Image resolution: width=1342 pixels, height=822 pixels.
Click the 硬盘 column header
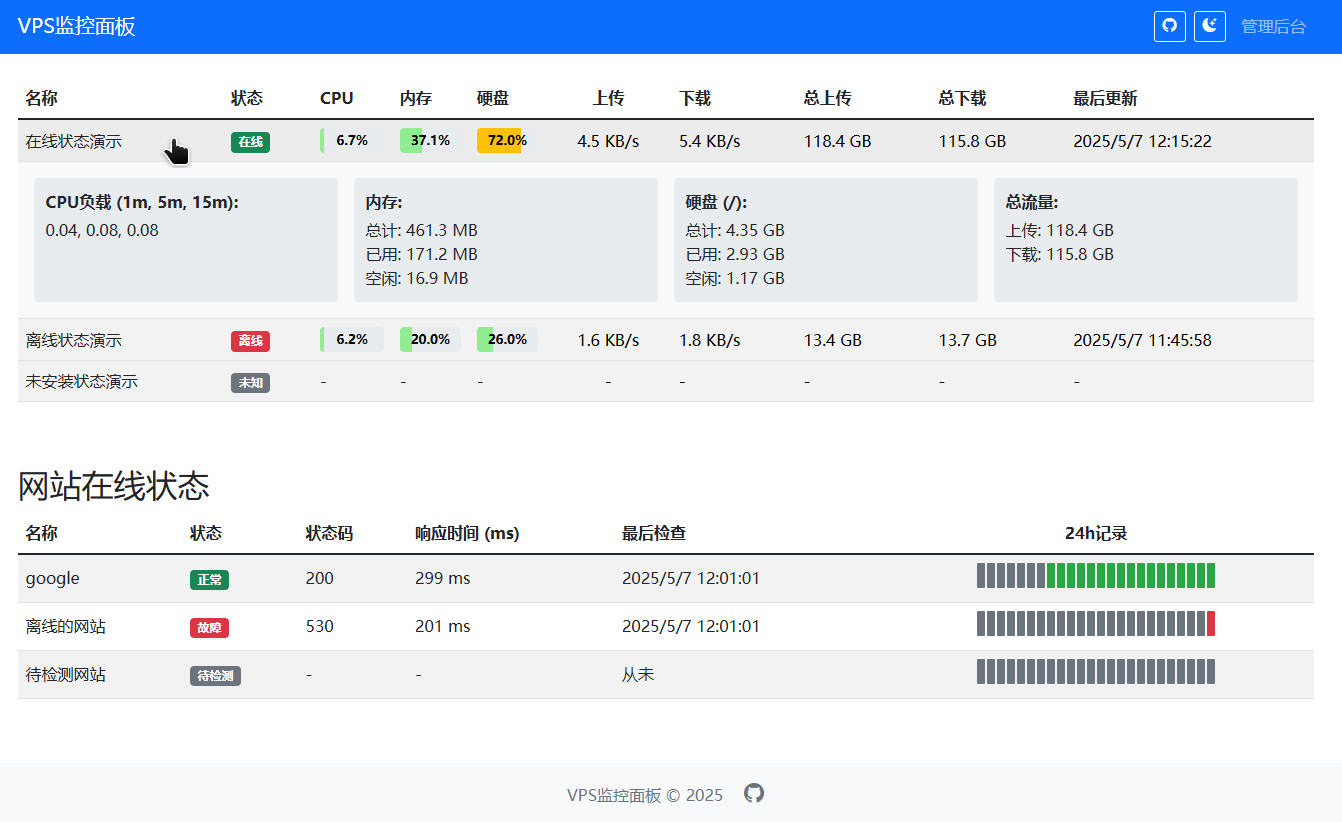(x=493, y=98)
